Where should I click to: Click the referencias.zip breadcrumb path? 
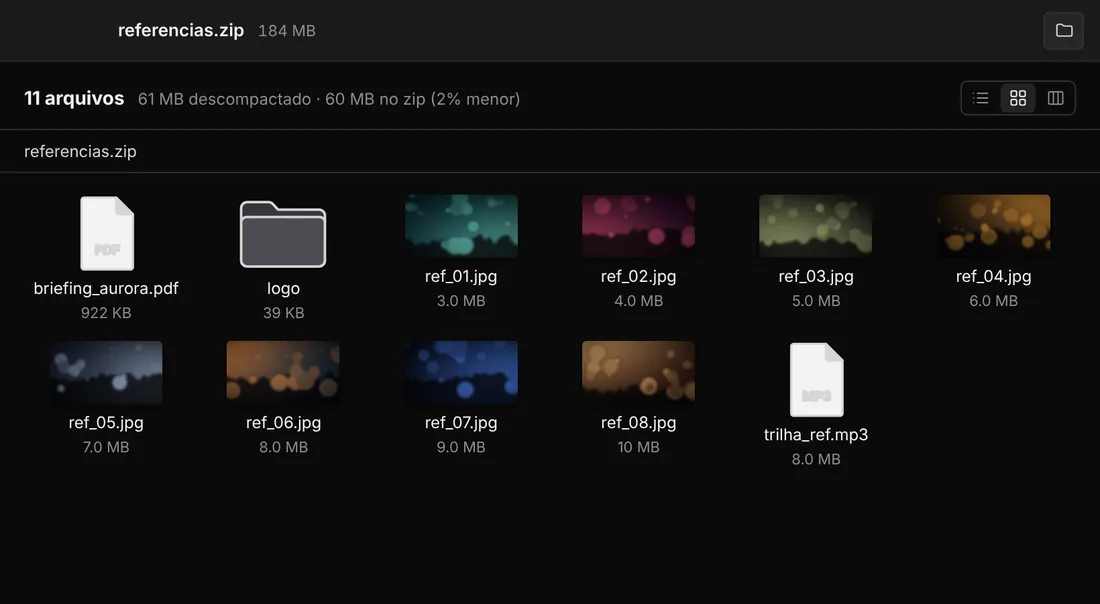pyautogui.click(x=80, y=152)
